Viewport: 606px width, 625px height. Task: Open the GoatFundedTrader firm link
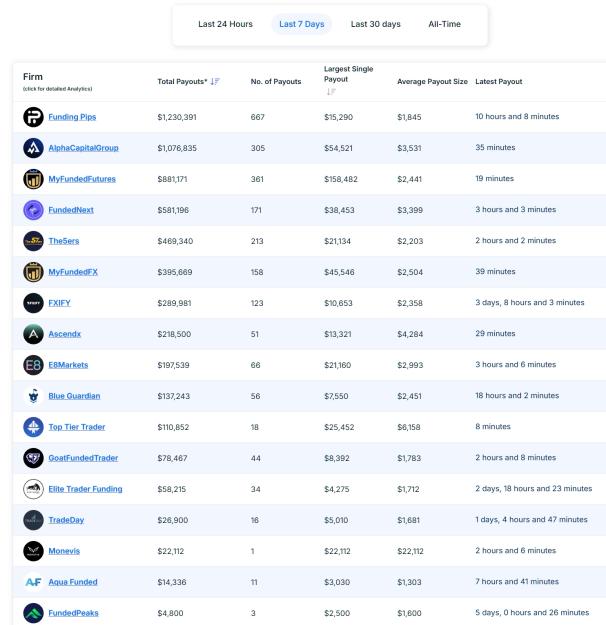pos(83,458)
